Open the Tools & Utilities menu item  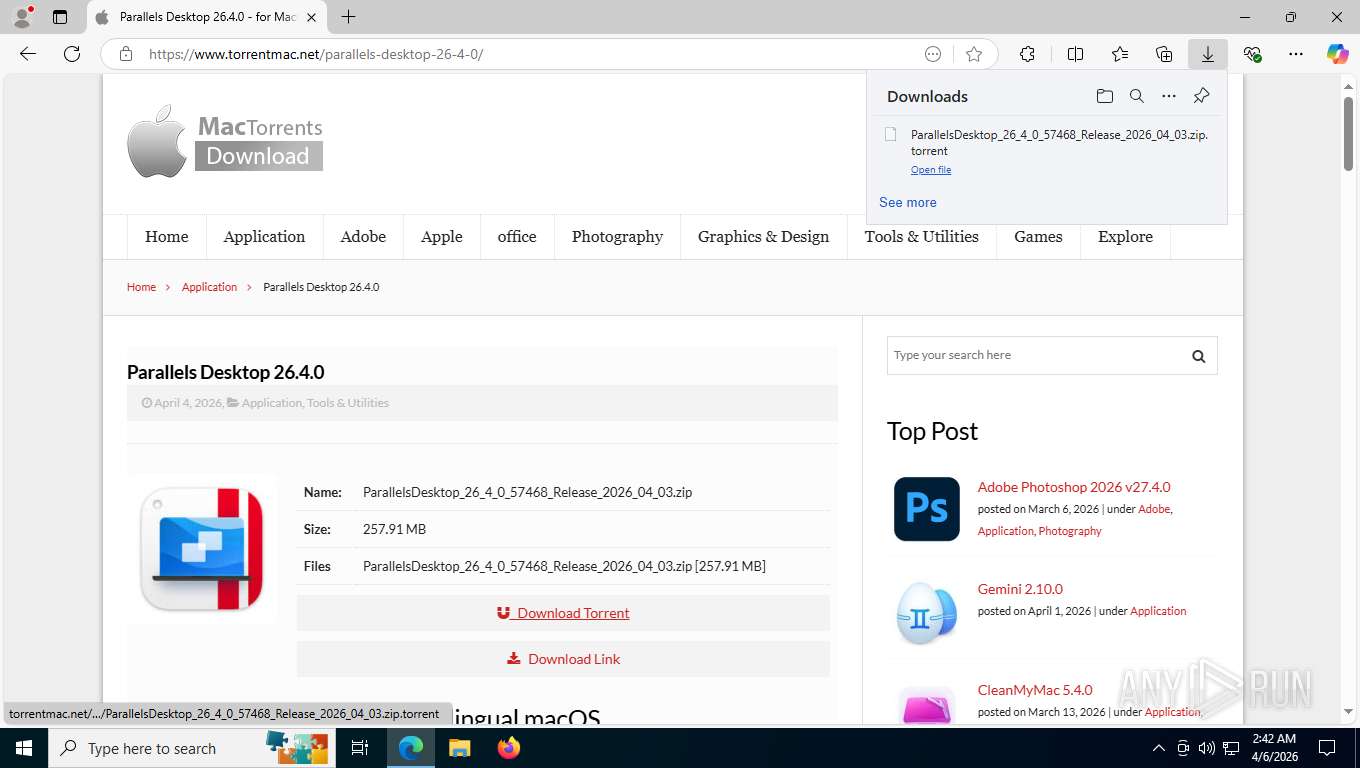point(921,237)
